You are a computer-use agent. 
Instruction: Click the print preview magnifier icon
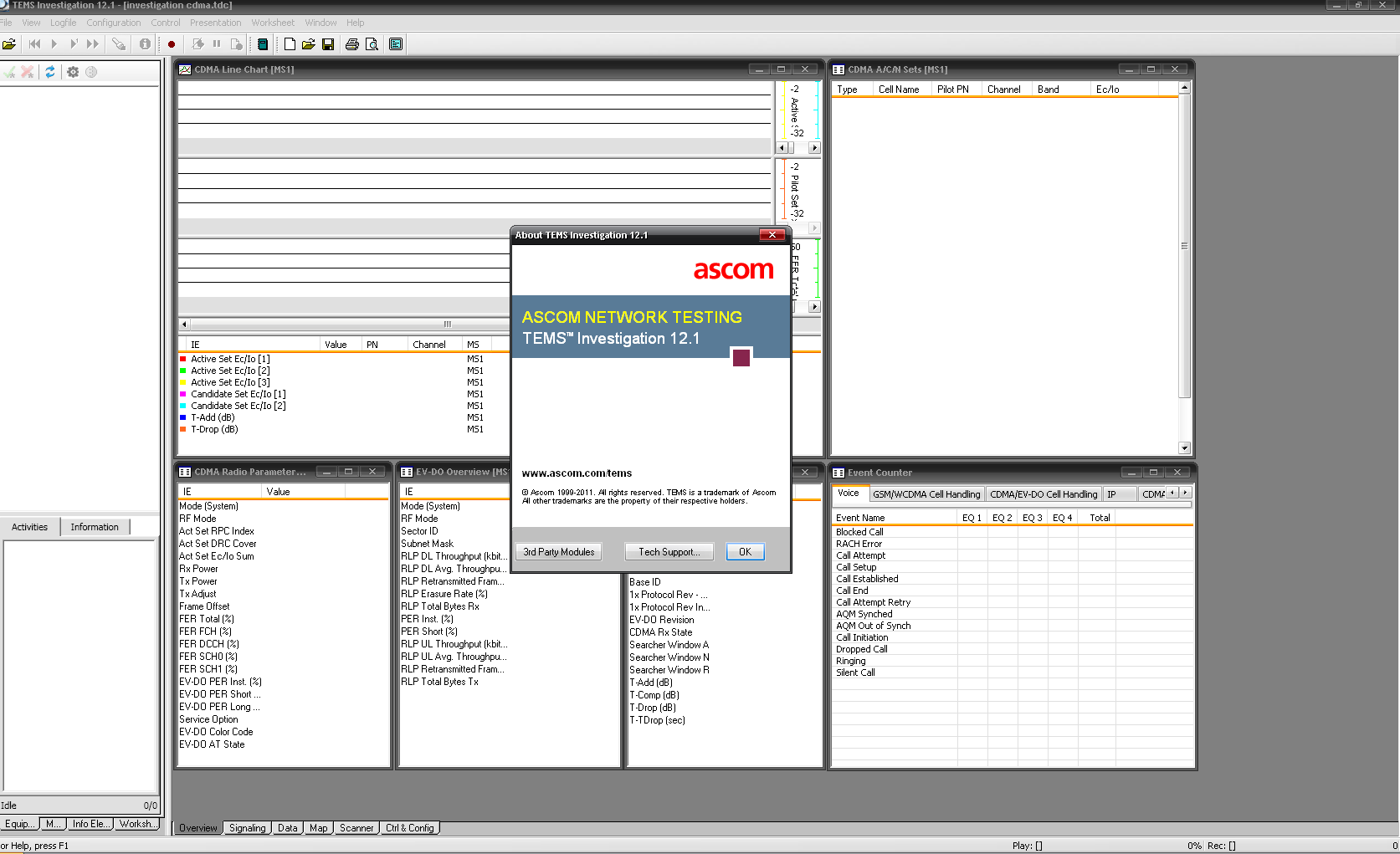(372, 44)
